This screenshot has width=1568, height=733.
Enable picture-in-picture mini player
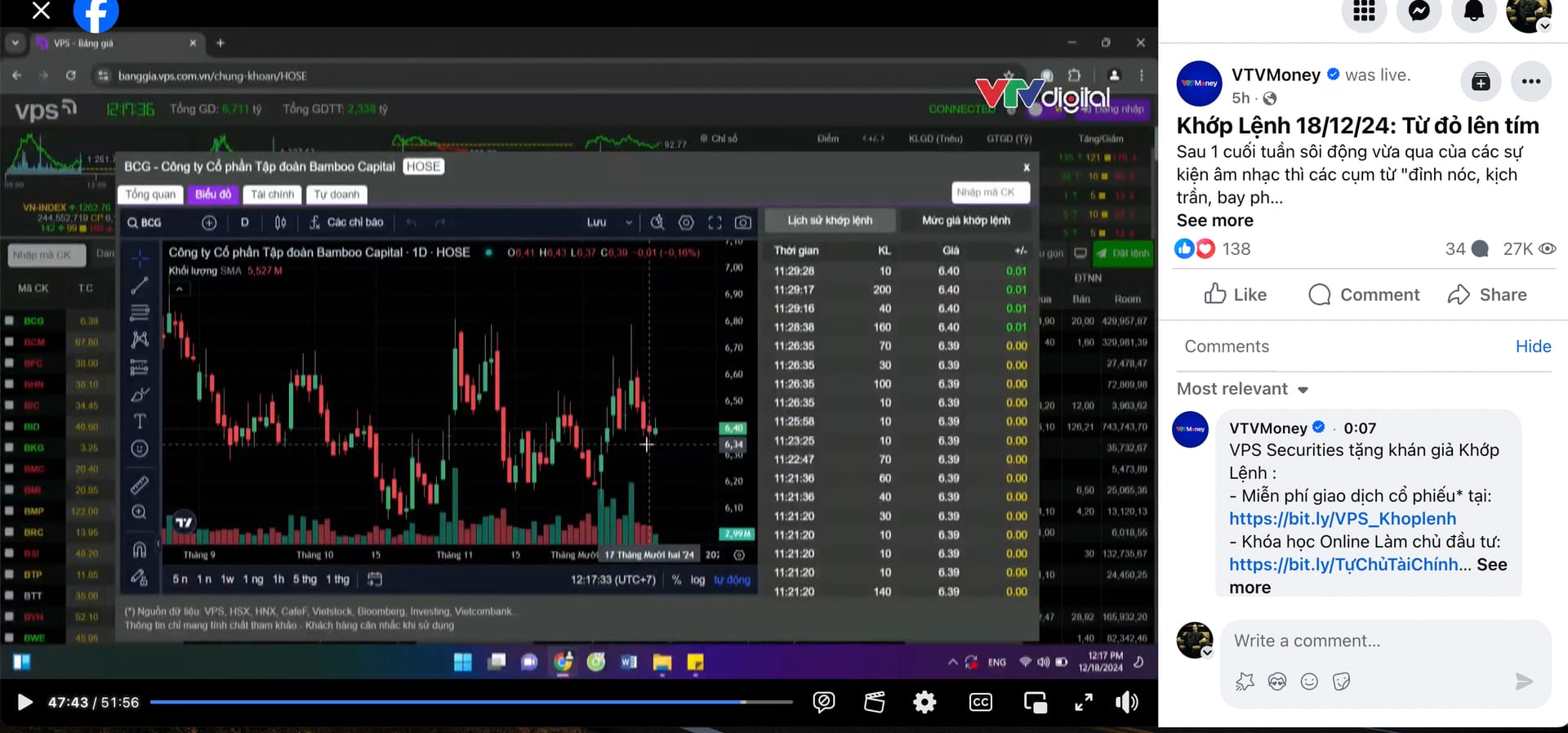point(1035,702)
